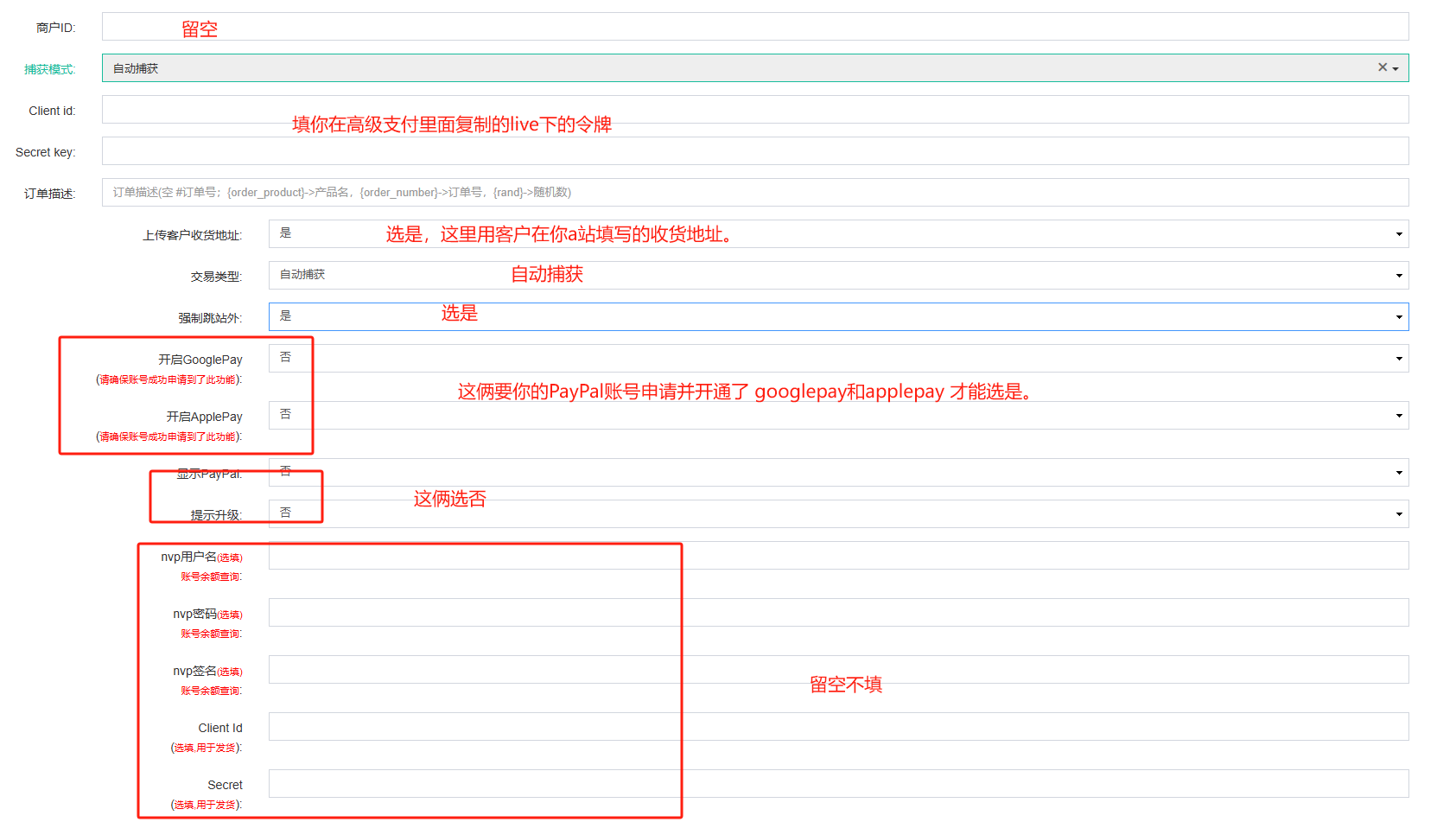This screenshot has height=822, width=1456.
Task: Click the nvp密码 input field
Action: [838, 613]
